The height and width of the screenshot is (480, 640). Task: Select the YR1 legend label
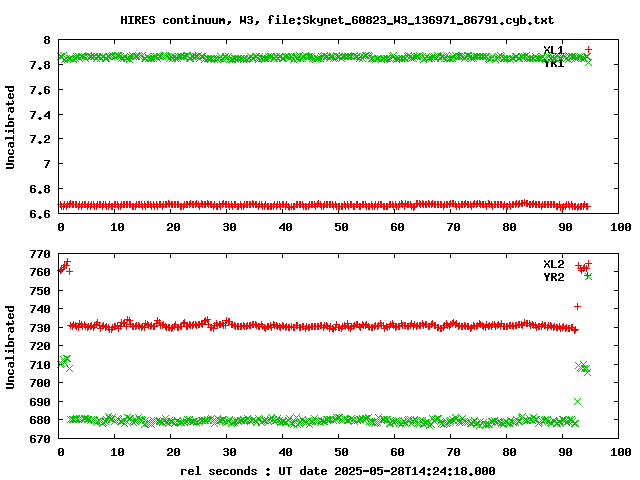pos(553,63)
